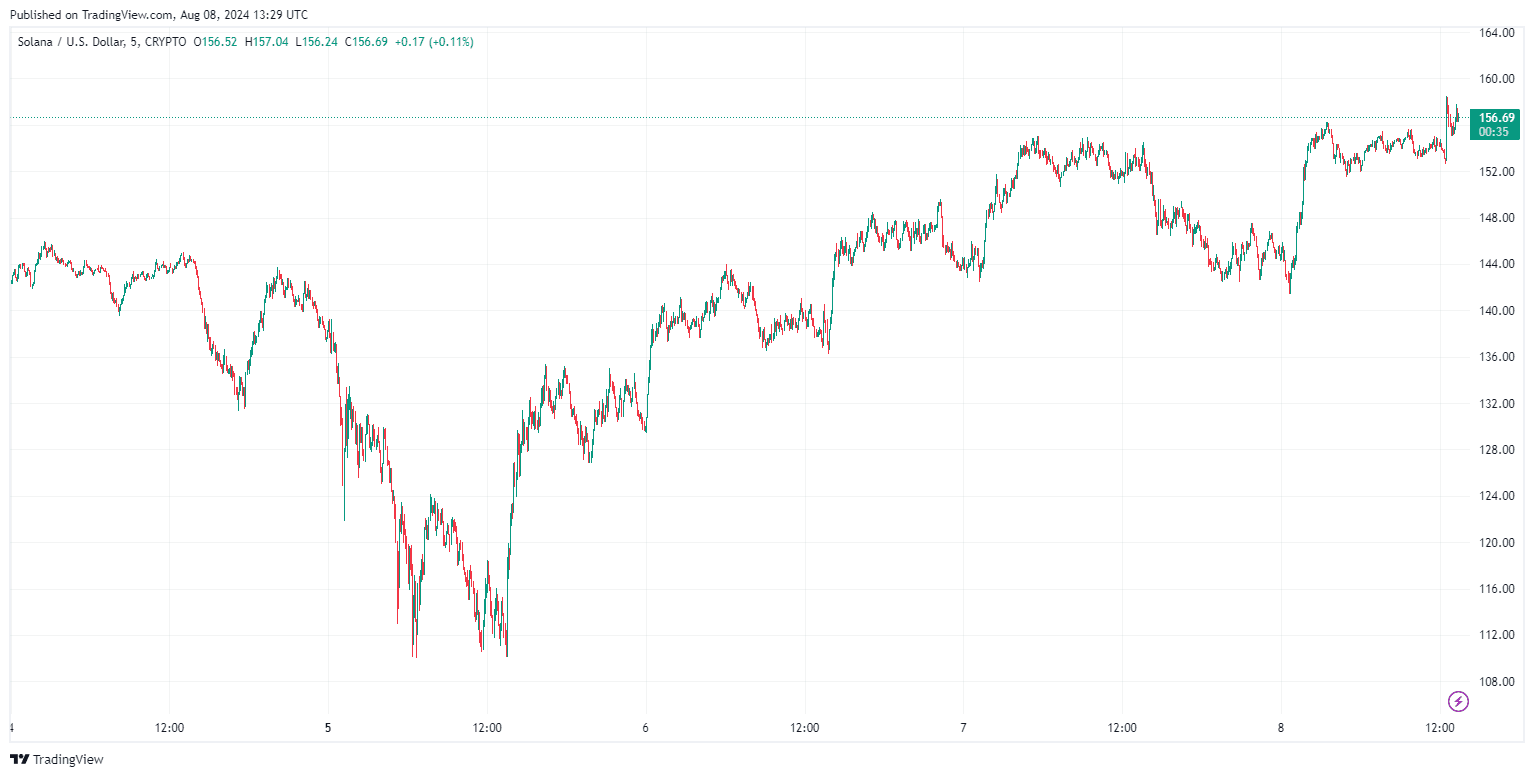Click the 164.00 price axis label
The height and width of the screenshot is (777, 1534).
[x=1496, y=33]
